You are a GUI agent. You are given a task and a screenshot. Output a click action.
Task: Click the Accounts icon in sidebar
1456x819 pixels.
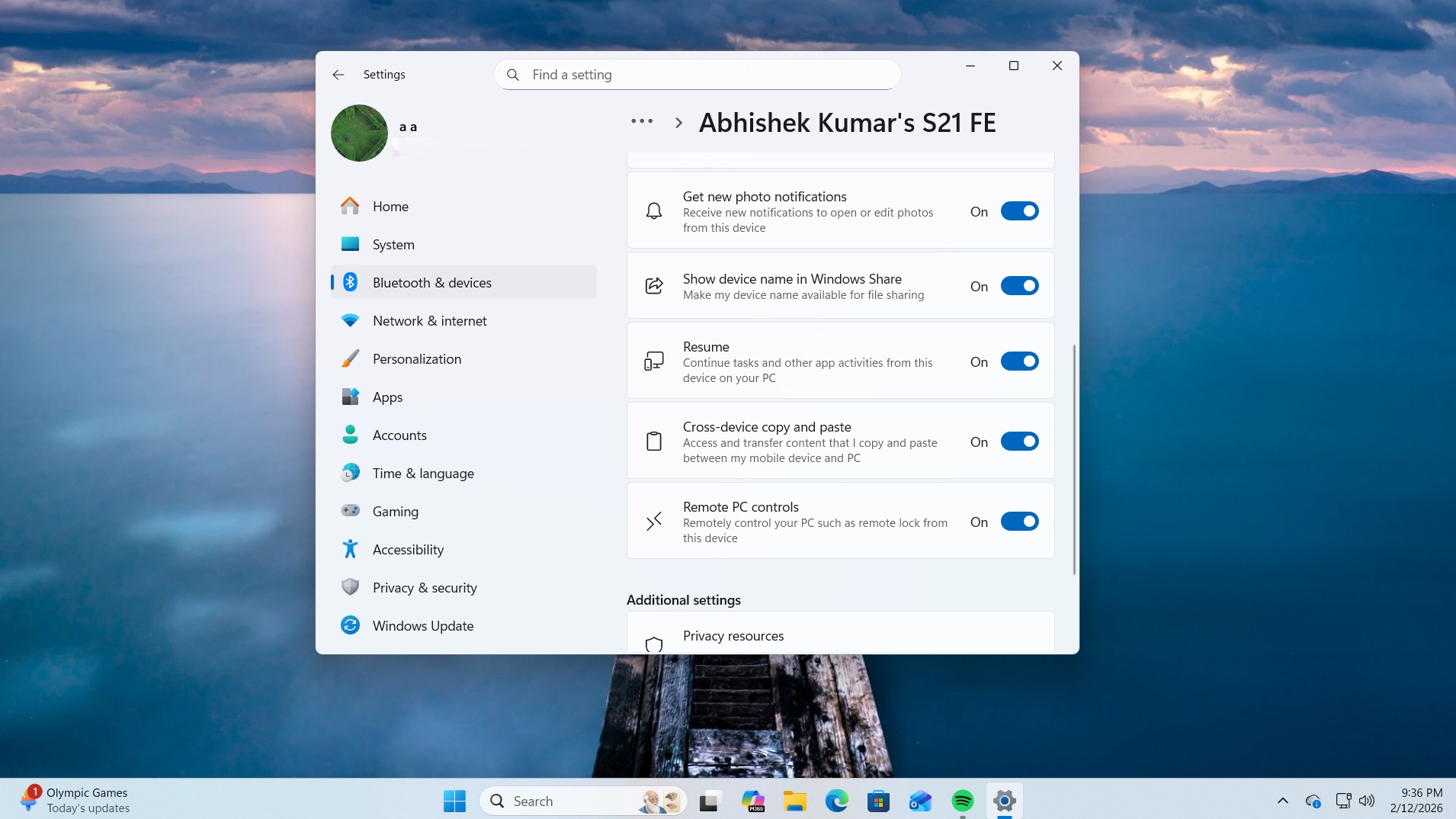[x=350, y=435]
